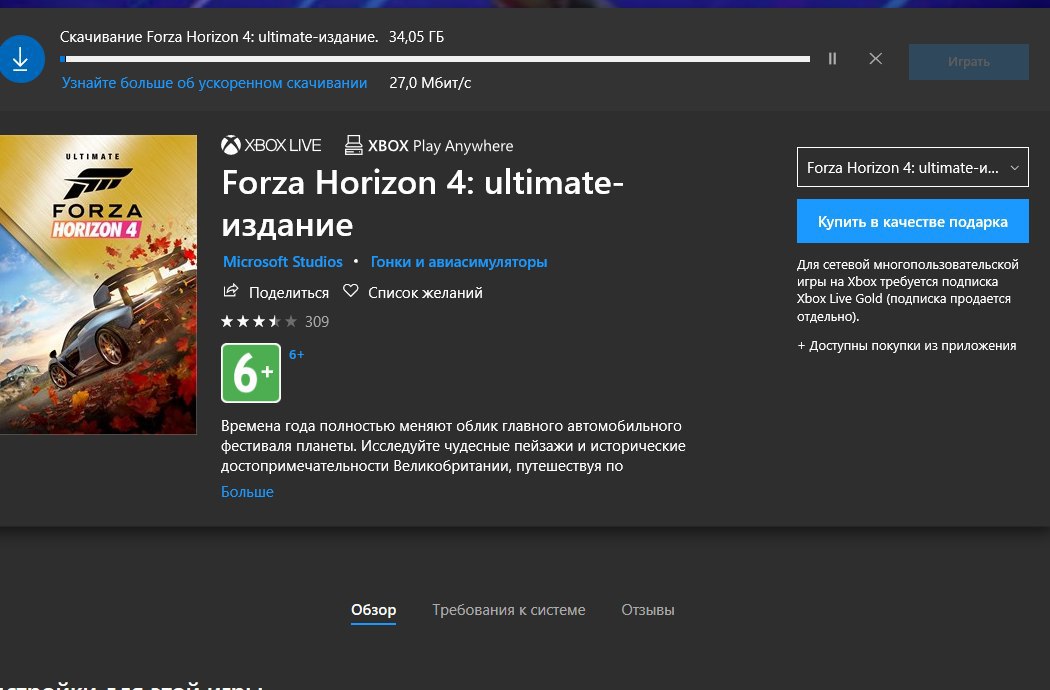The image size is (1050, 690).
Task: Click the 27,0 Мбит/с speed text
Action: (430, 83)
